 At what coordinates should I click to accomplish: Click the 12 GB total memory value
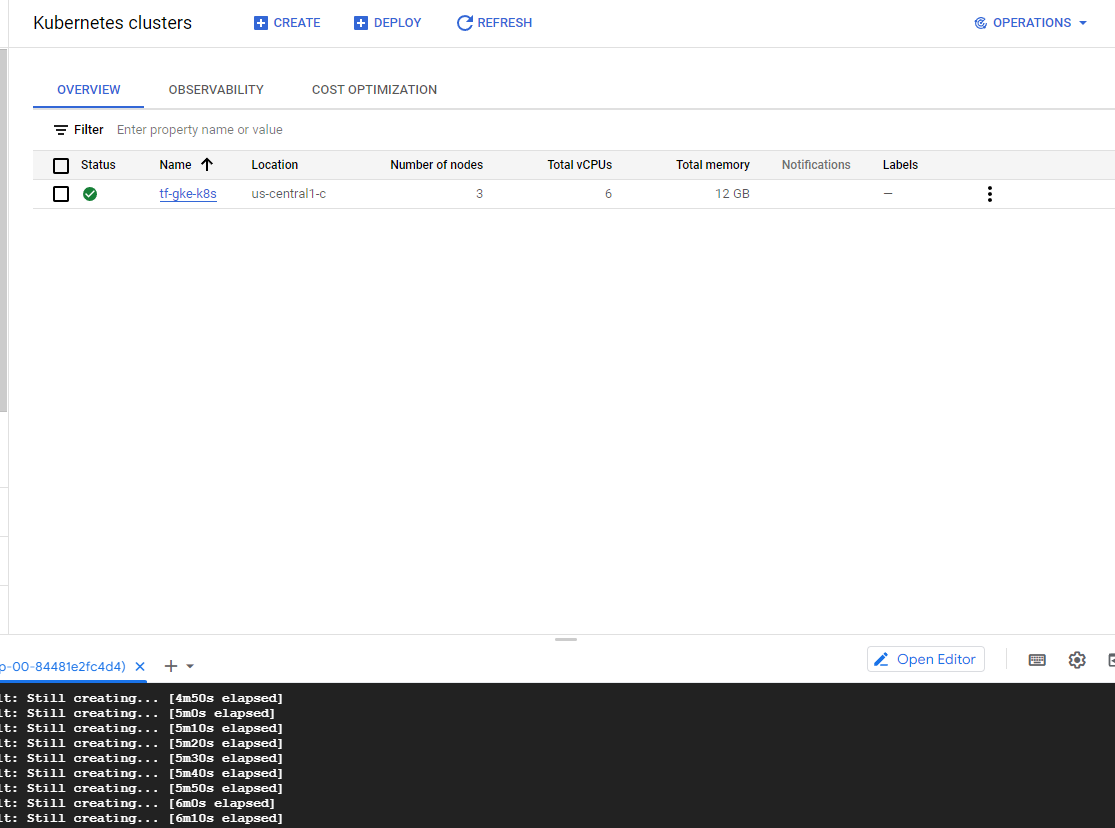pos(732,193)
